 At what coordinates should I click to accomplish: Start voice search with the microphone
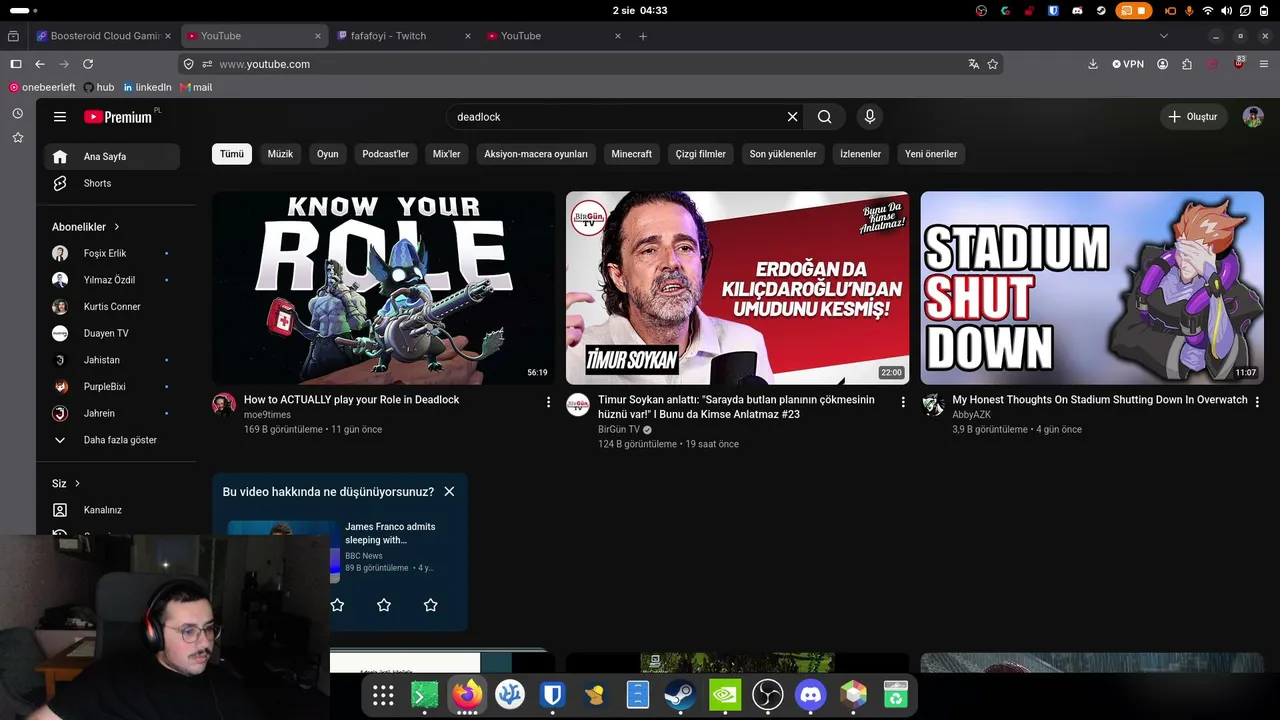coord(869,117)
